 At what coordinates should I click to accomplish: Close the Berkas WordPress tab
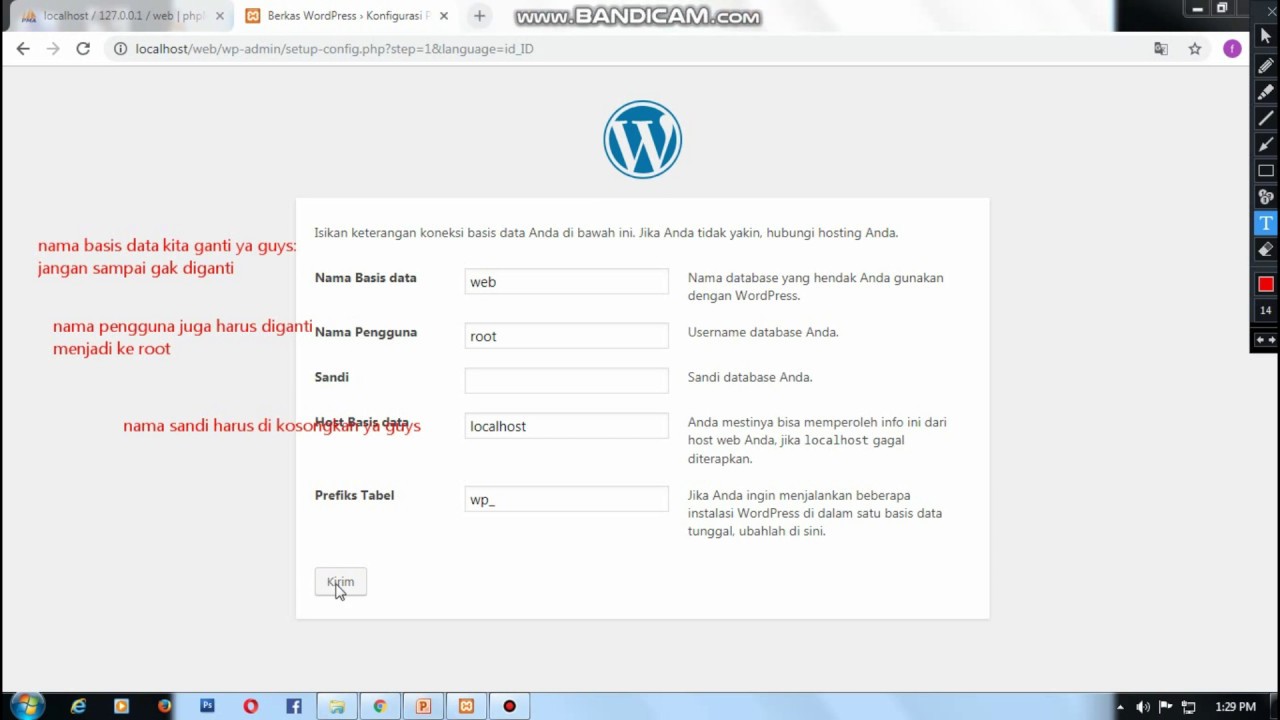point(444,16)
